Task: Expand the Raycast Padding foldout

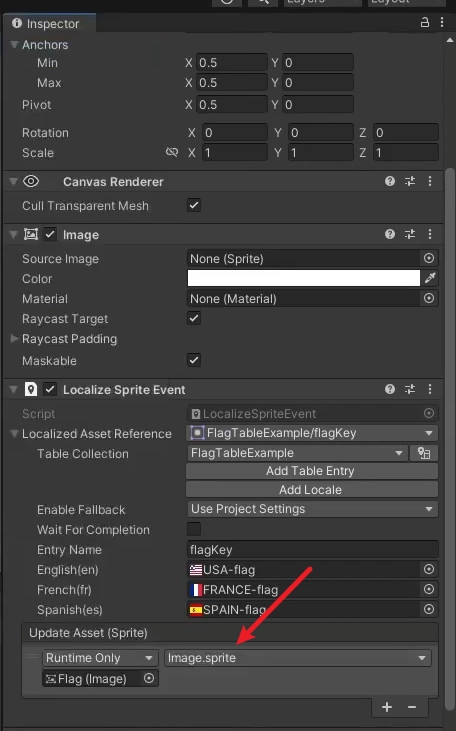Action: tap(14, 338)
